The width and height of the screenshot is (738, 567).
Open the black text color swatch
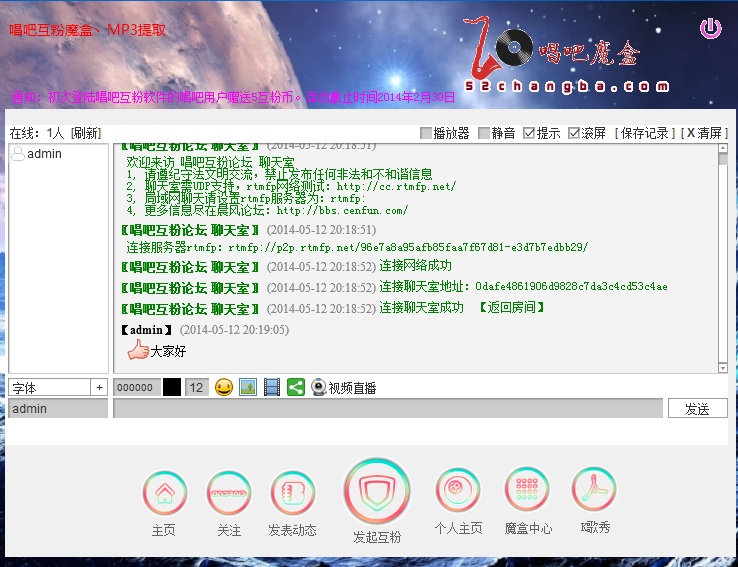click(x=172, y=387)
